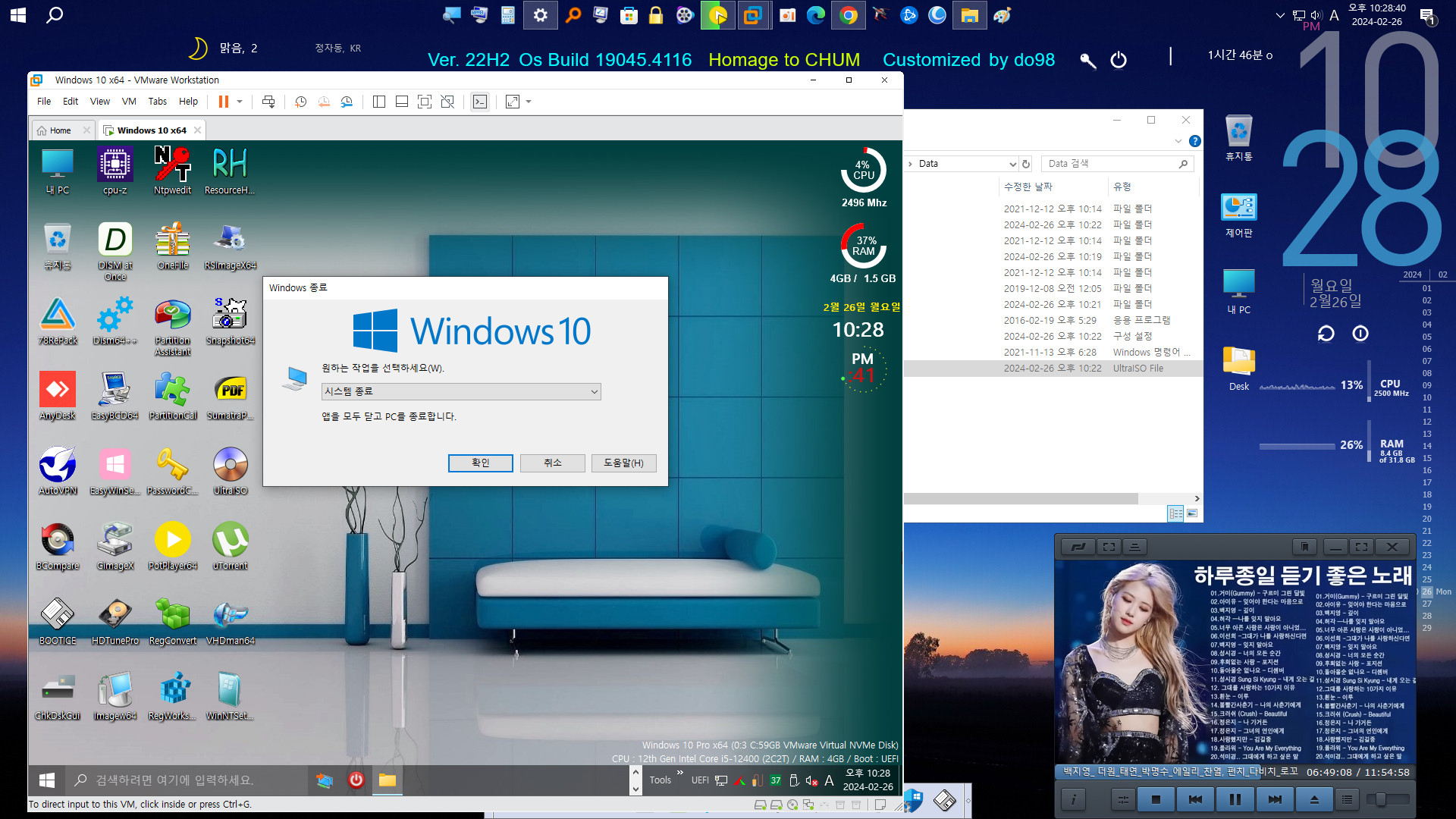Open the uTorrent desktop icon
The height and width of the screenshot is (819, 1456).
tap(230, 546)
